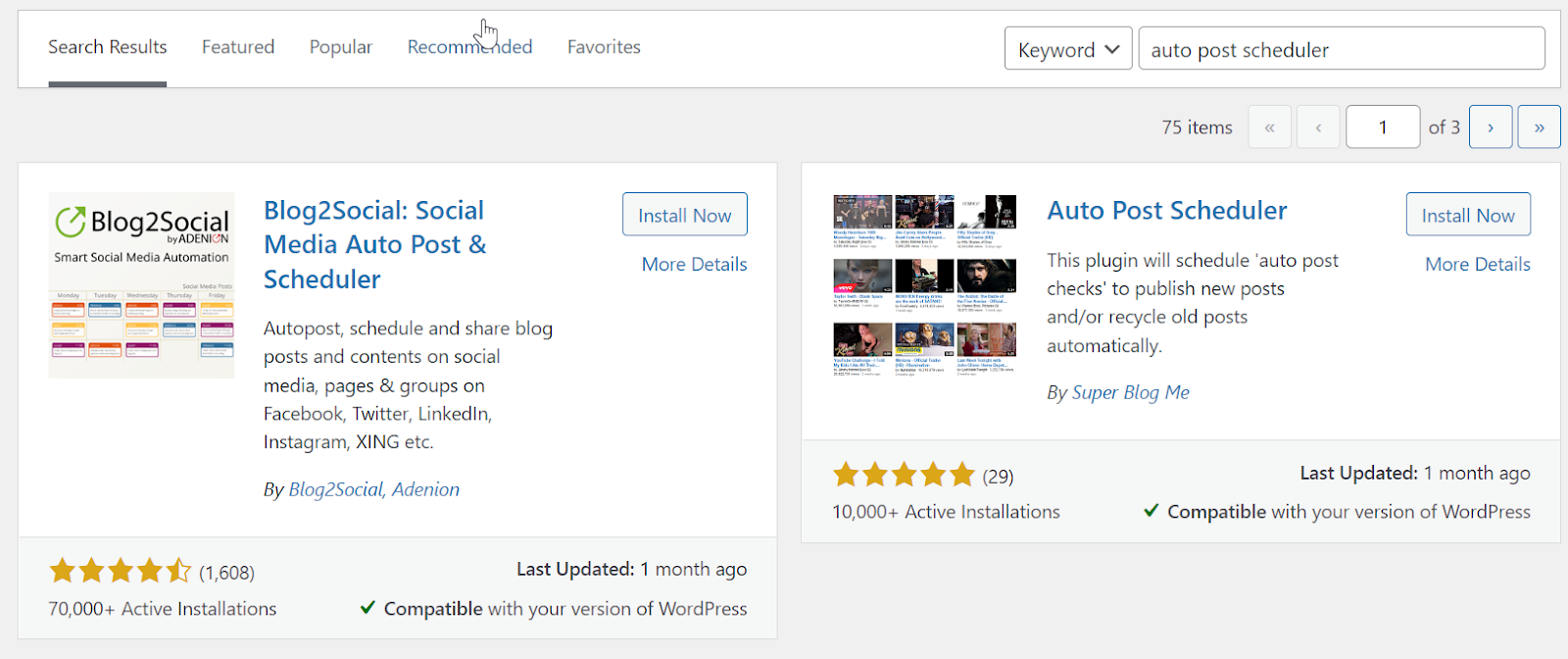Image resolution: width=1568 pixels, height=659 pixels.
Task: View More Details for Auto Post Scheduler
Action: (x=1478, y=264)
